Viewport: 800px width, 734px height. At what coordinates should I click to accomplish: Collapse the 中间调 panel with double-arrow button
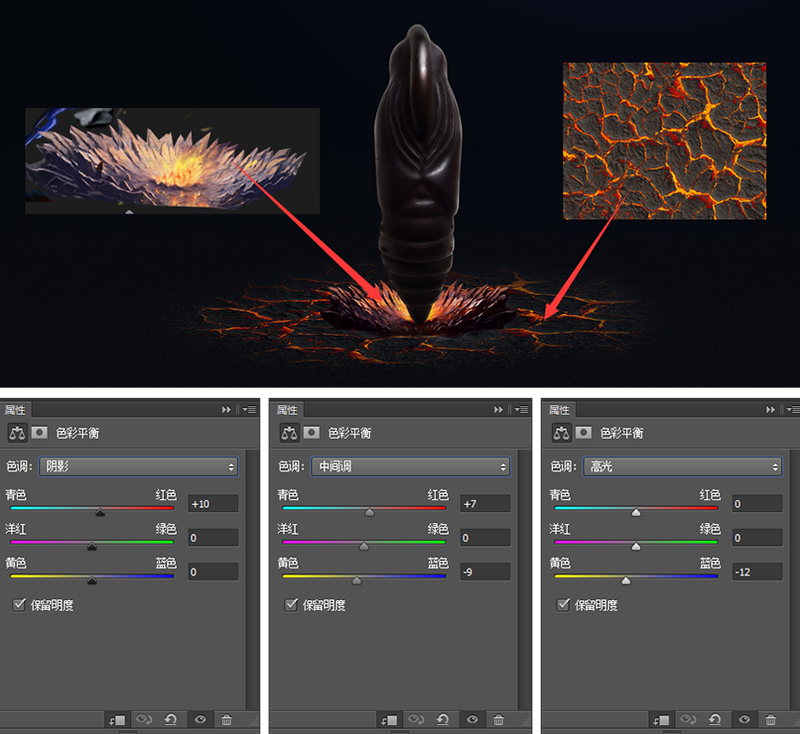pos(498,410)
